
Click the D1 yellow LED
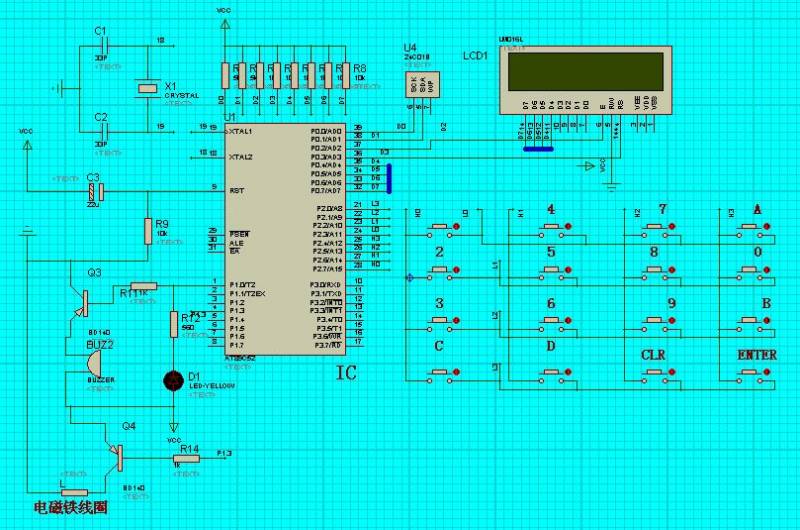pyautogui.click(x=173, y=379)
